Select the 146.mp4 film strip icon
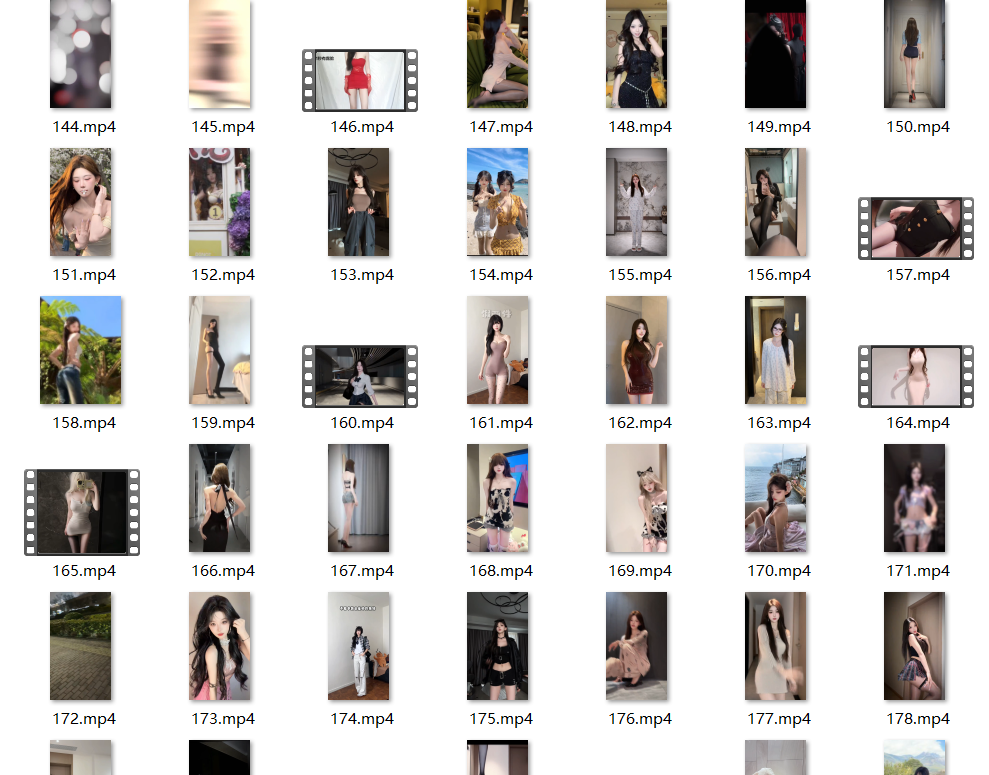This screenshot has width=989, height=775. [360, 81]
